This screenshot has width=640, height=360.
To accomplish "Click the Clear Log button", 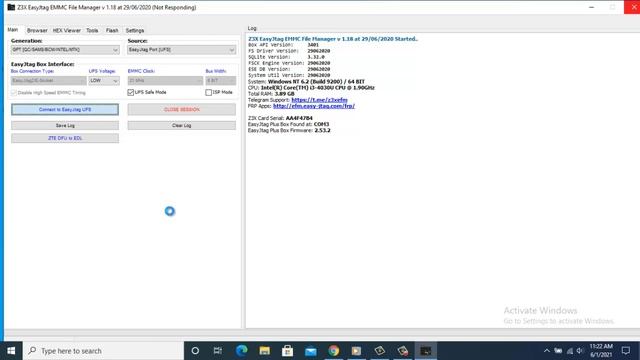I will coord(182,125).
